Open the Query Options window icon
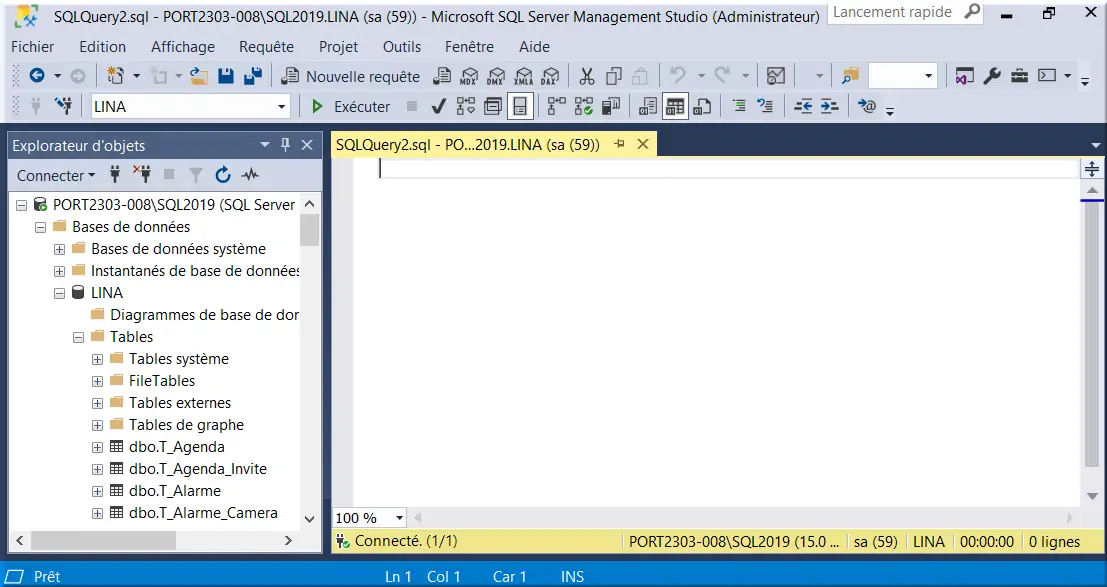1107x587 pixels. tap(493, 106)
